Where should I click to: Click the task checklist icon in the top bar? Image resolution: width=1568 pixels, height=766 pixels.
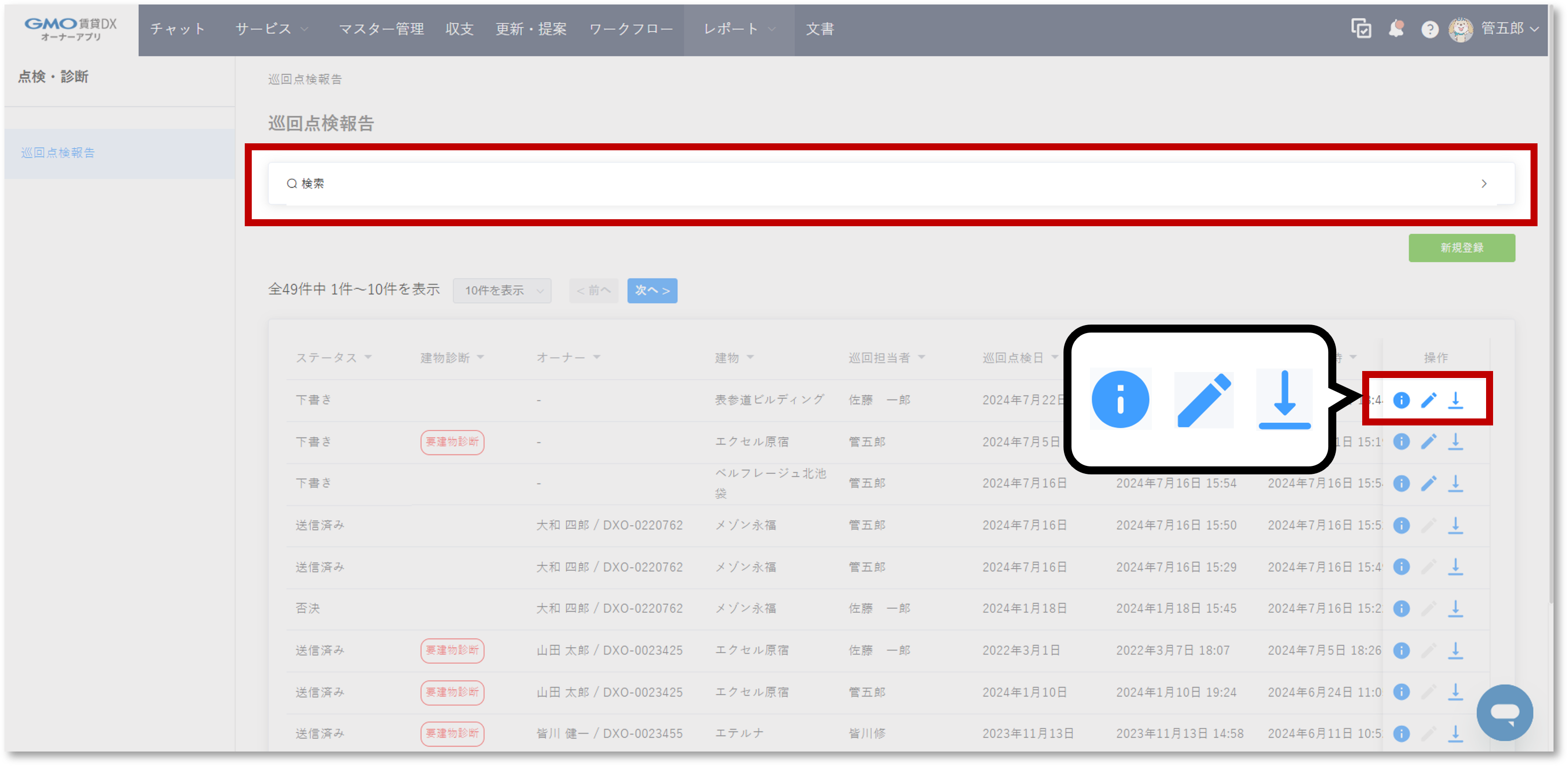tap(1362, 28)
